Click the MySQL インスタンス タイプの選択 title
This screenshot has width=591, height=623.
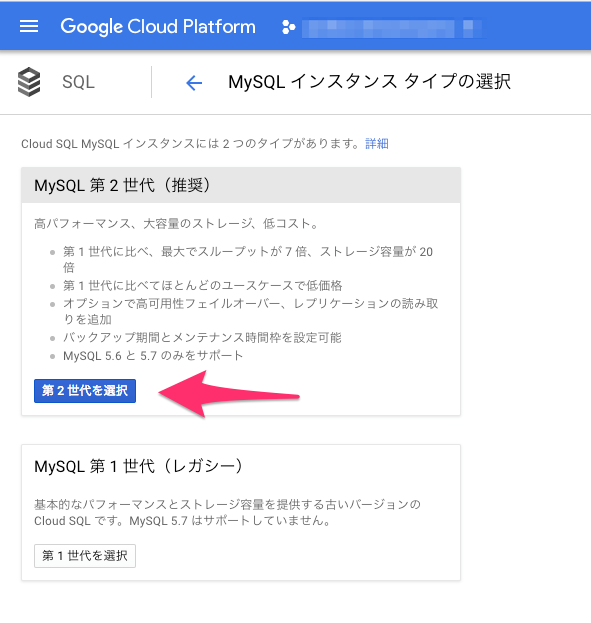(369, 82)
